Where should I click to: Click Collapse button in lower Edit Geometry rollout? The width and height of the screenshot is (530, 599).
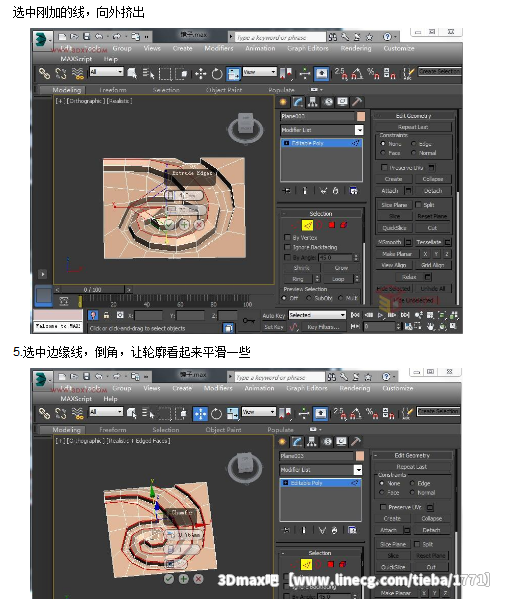pyautogui.click(x=432, y=518)
